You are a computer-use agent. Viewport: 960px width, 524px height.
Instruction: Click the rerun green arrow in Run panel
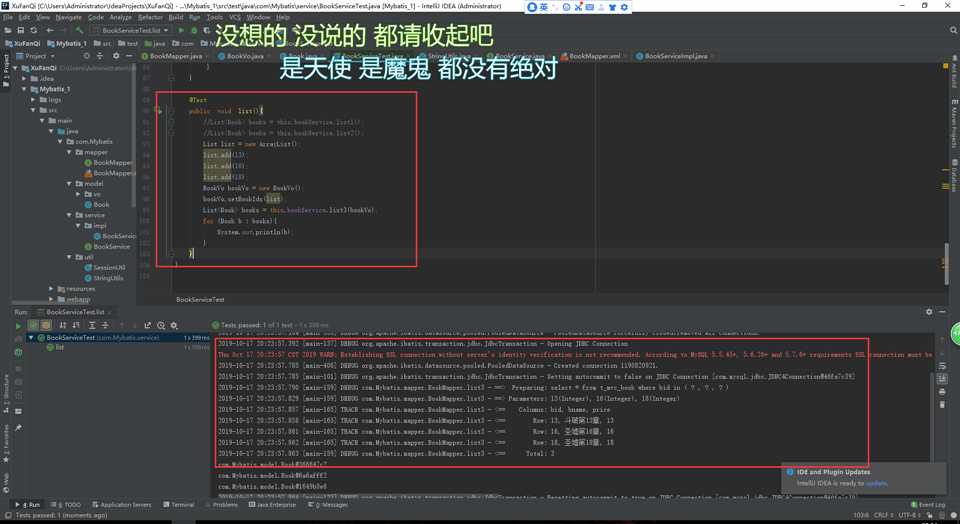point(18,326)
